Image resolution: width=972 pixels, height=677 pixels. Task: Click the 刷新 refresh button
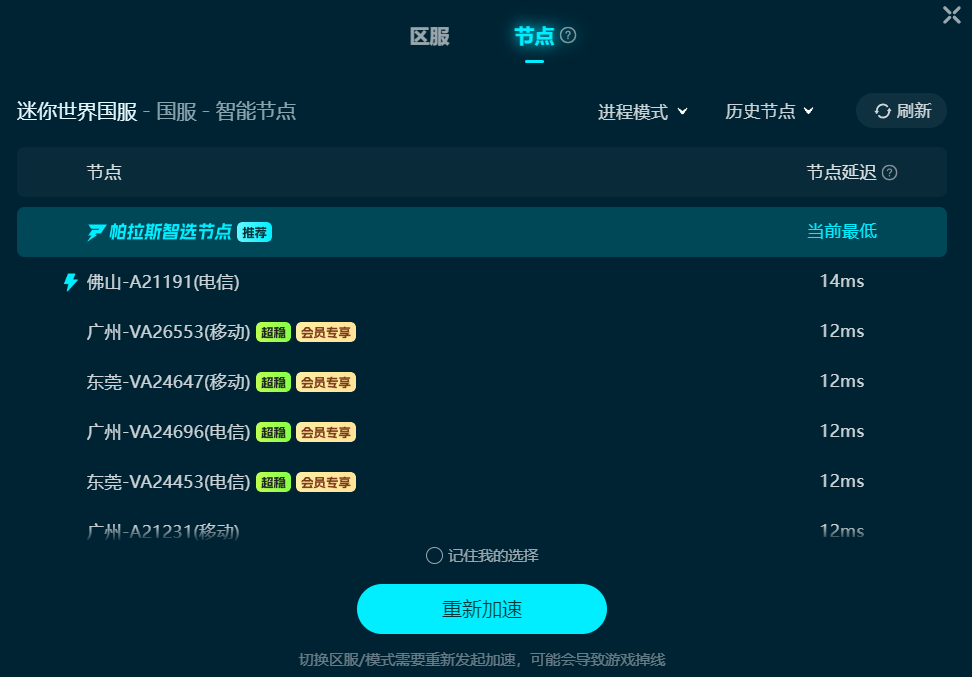(x=901, y=111)
